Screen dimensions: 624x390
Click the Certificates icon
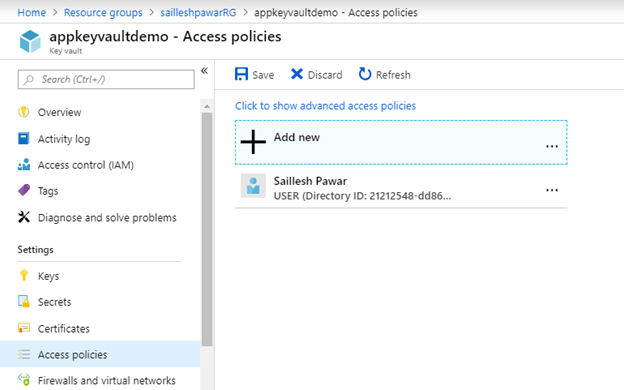(x=24, y=328)
